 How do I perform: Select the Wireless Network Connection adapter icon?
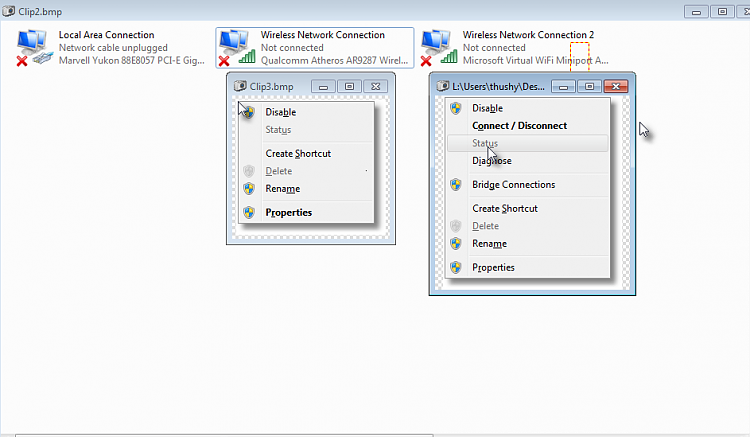pos(236,47)
